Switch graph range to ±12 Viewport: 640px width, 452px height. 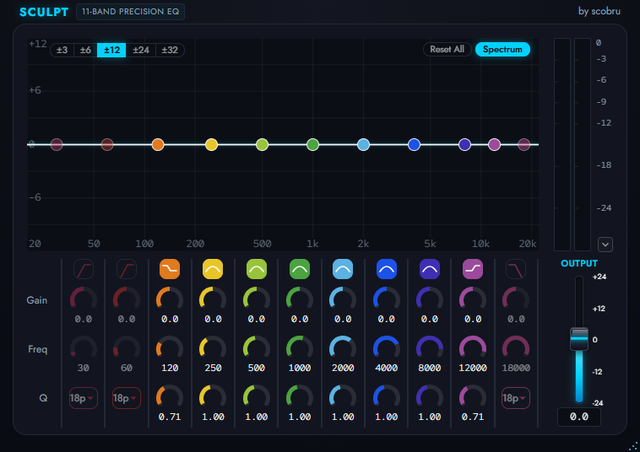click(111, 50)
